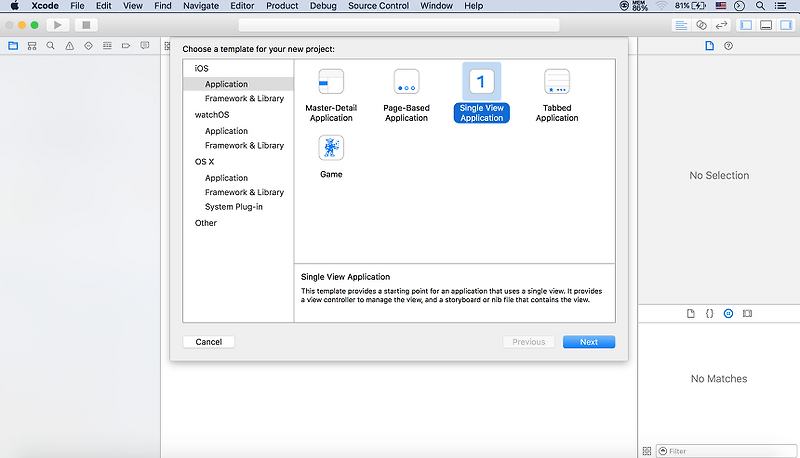Open the Product menu
Image resolution: width=800 pixels, height=458 pixels.
tap(282, 6)
